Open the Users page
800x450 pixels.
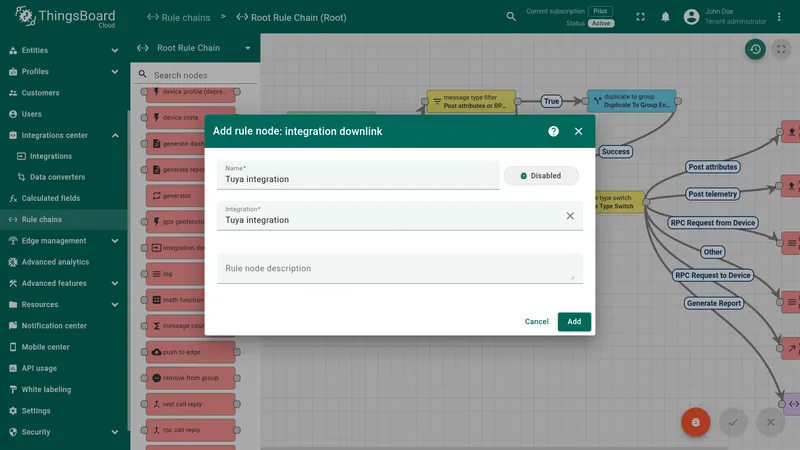point(63,114)
